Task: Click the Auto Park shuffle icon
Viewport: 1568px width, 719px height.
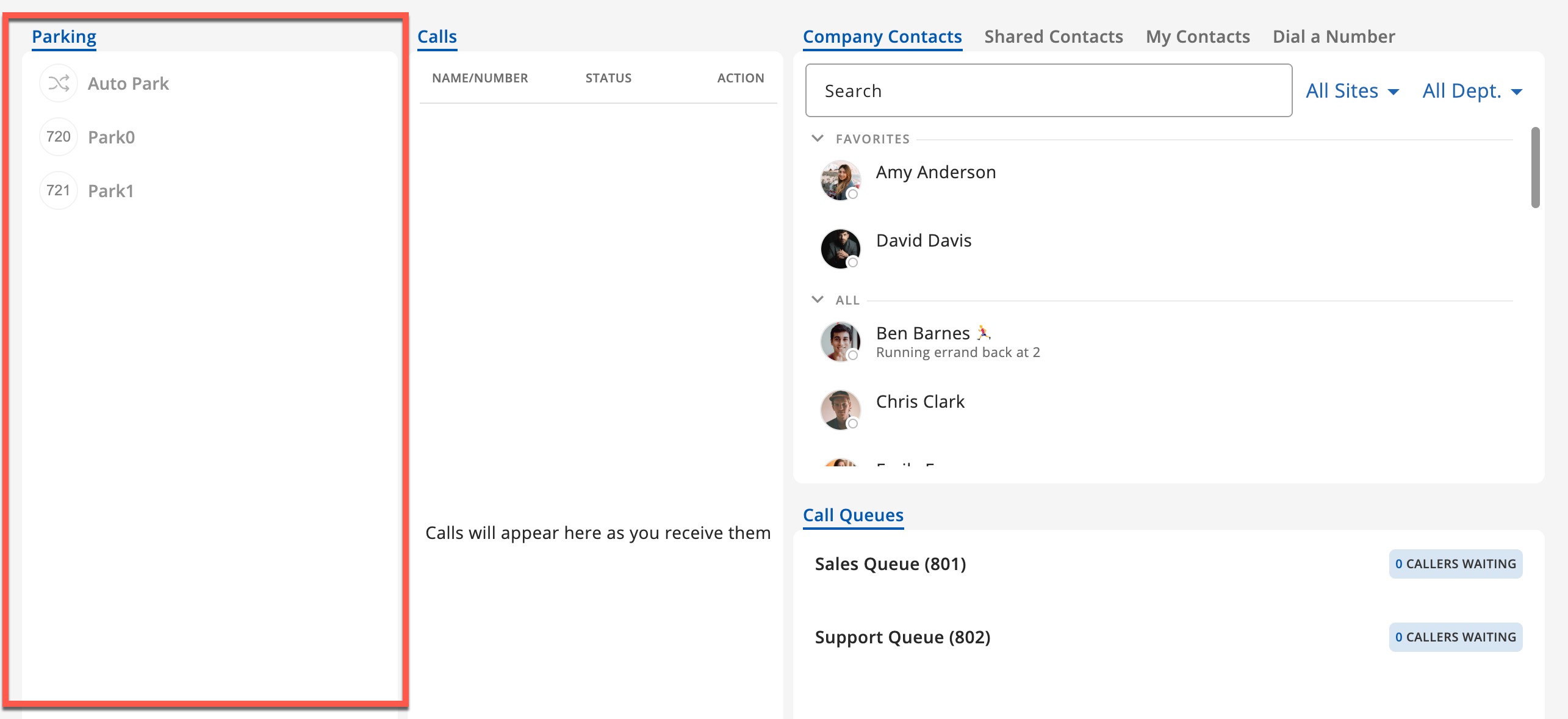Action: pos(59,83)
